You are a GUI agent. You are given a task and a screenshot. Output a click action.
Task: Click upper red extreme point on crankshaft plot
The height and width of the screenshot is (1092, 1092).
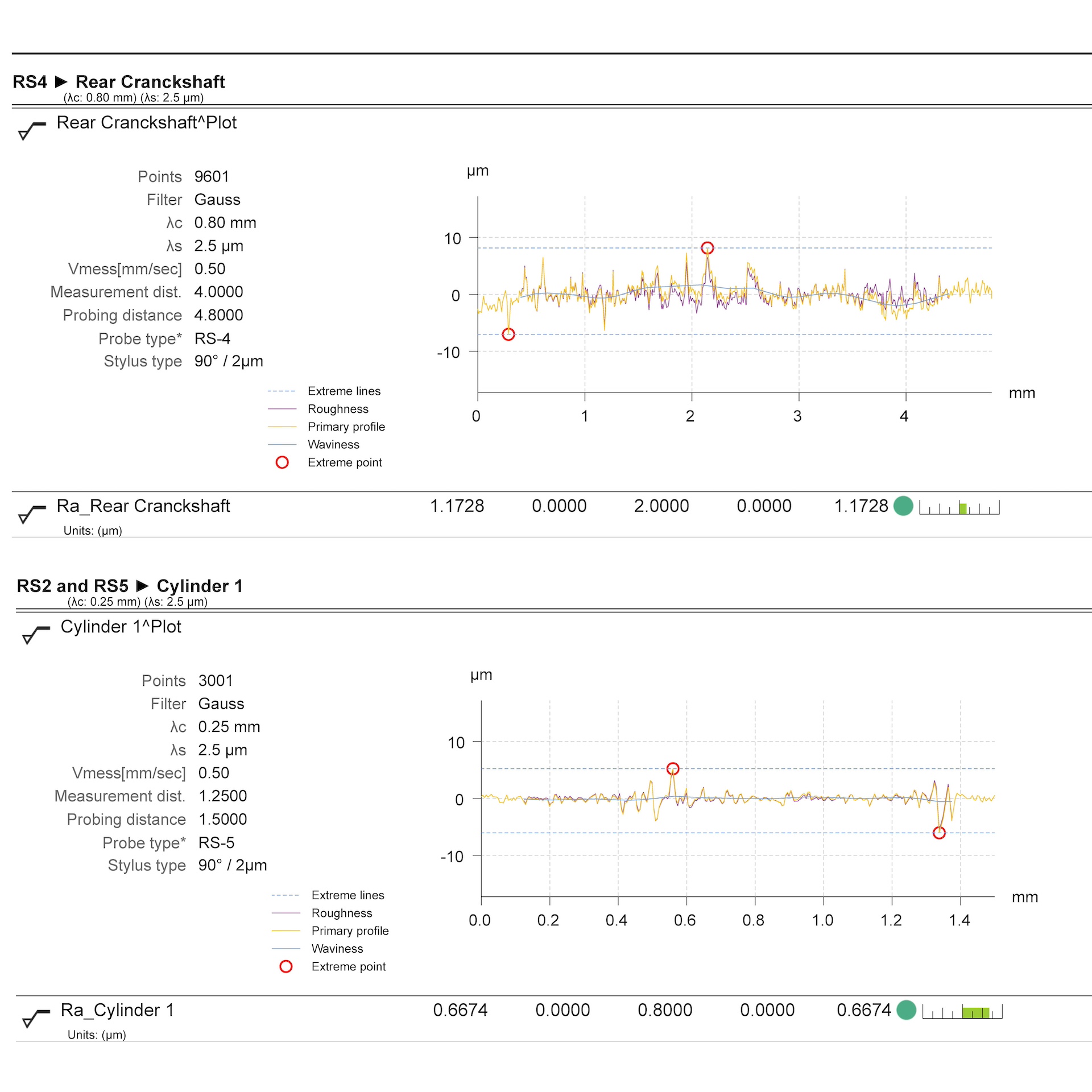click(x=707, y=248)
